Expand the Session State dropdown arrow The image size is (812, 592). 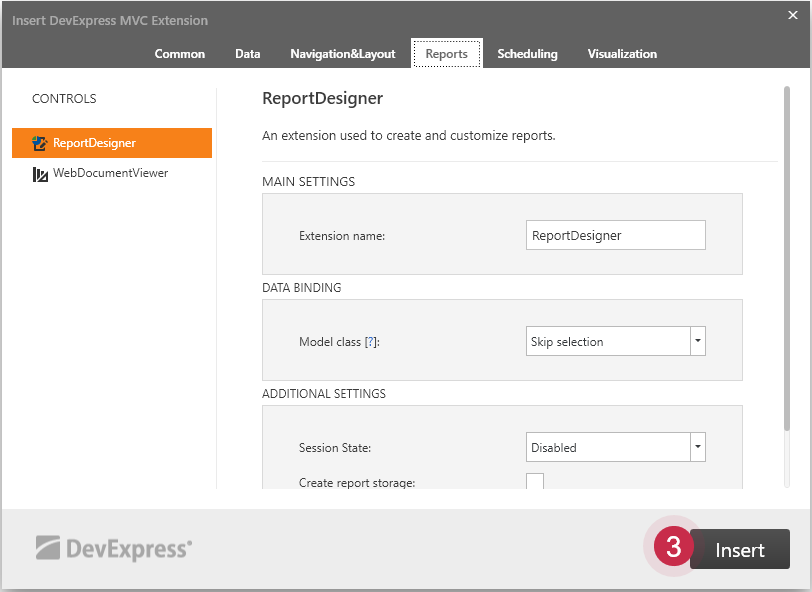tap(698, 447)
